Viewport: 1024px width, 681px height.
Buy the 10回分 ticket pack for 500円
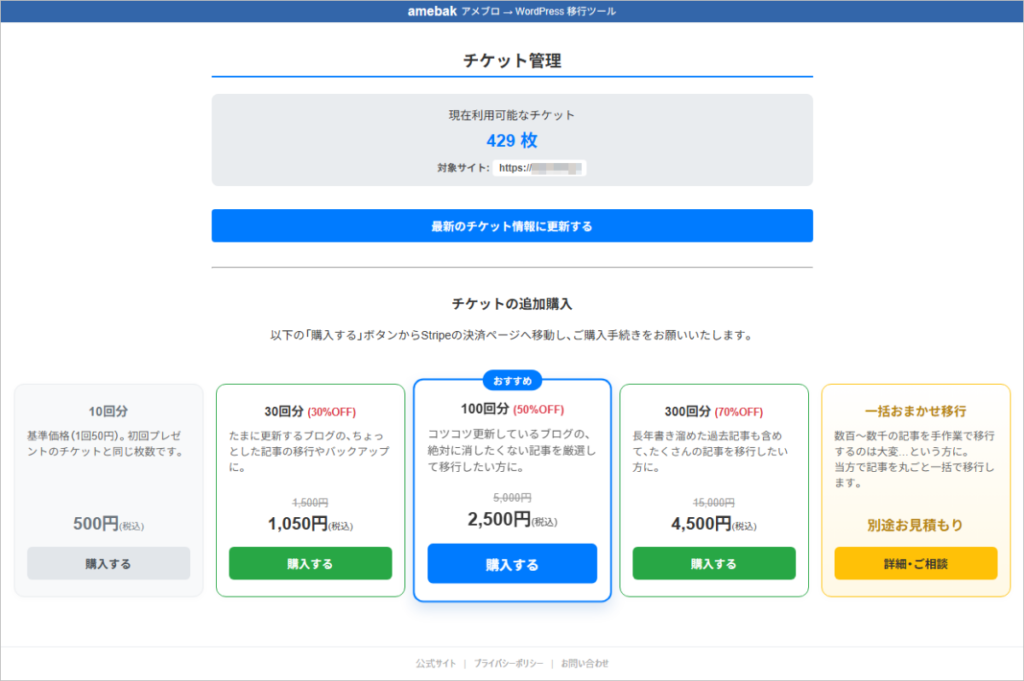coord(108,563)
